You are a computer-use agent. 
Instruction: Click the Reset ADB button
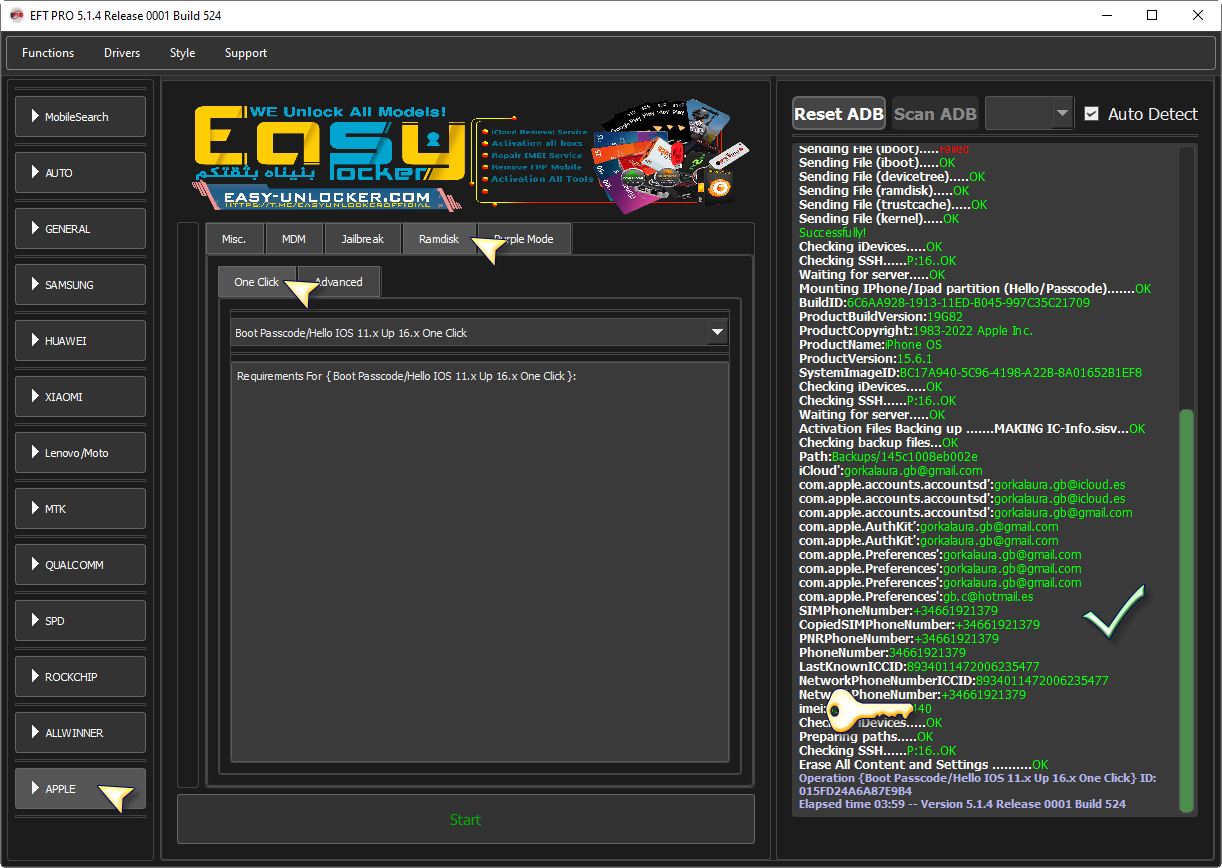click(x=839, y=114)
